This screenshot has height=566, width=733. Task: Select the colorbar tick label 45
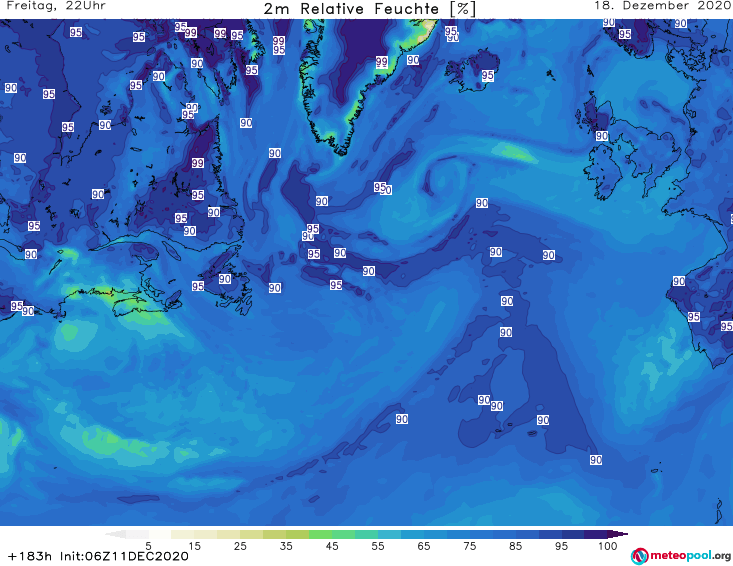[x=332, y=546]
